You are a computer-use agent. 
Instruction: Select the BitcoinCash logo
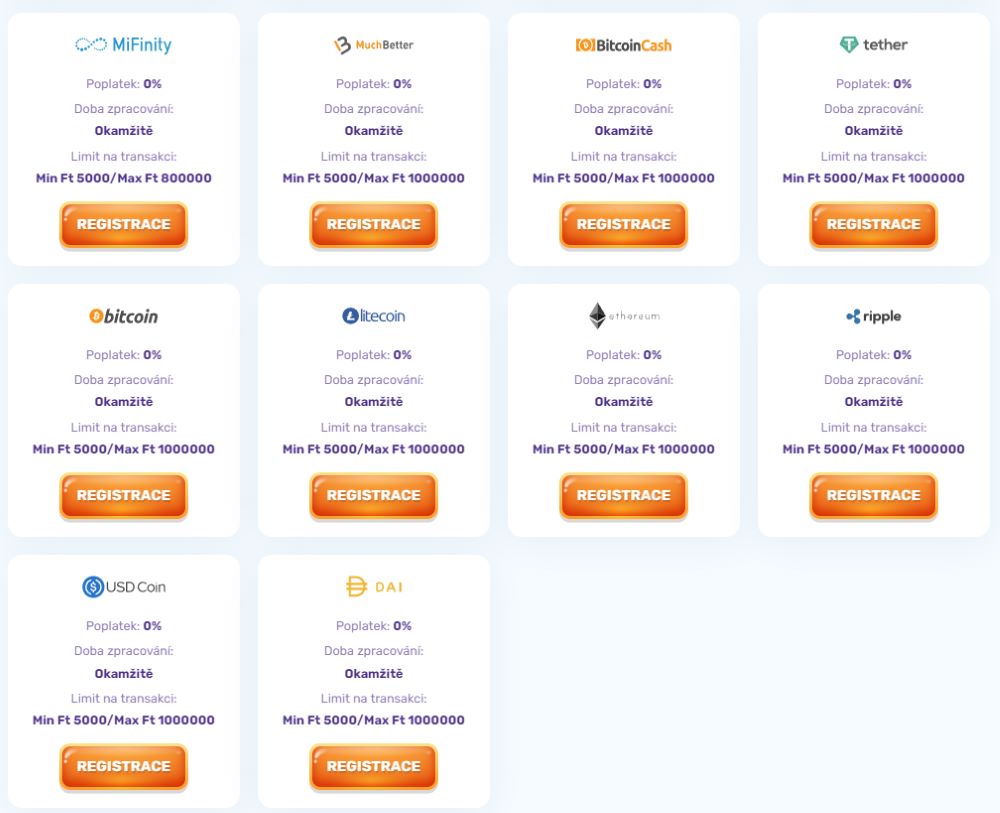click(624, 45)
